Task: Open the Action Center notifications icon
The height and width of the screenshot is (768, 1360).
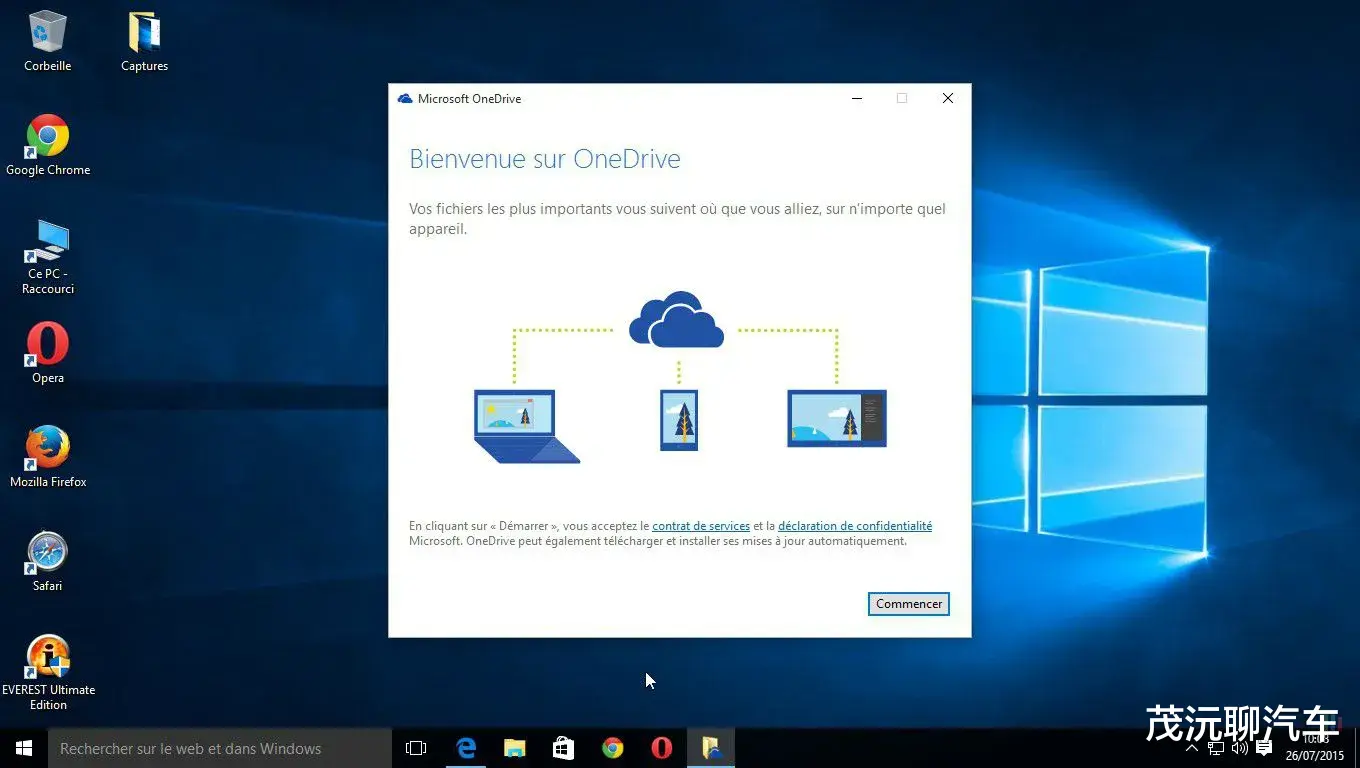Action: click(1264, 748)
